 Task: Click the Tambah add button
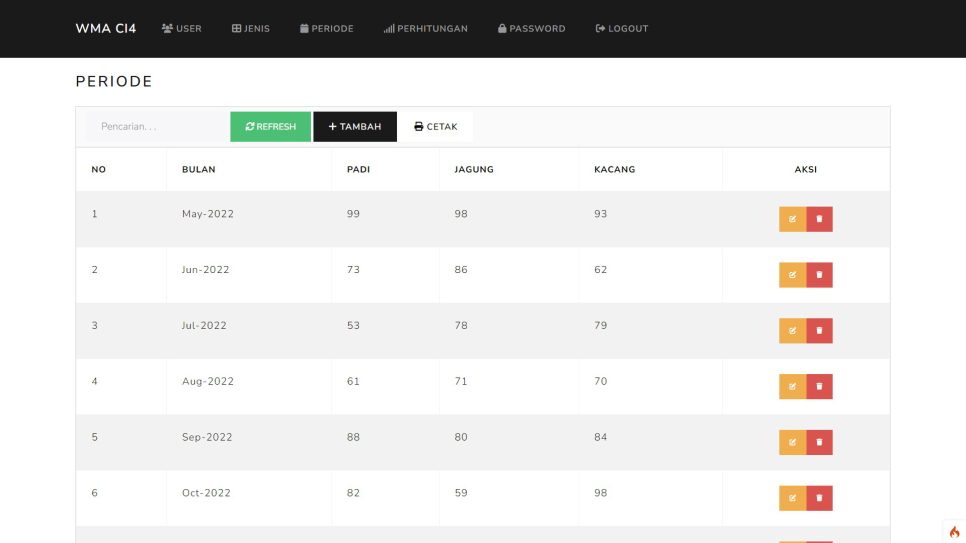tap(355, 127)
